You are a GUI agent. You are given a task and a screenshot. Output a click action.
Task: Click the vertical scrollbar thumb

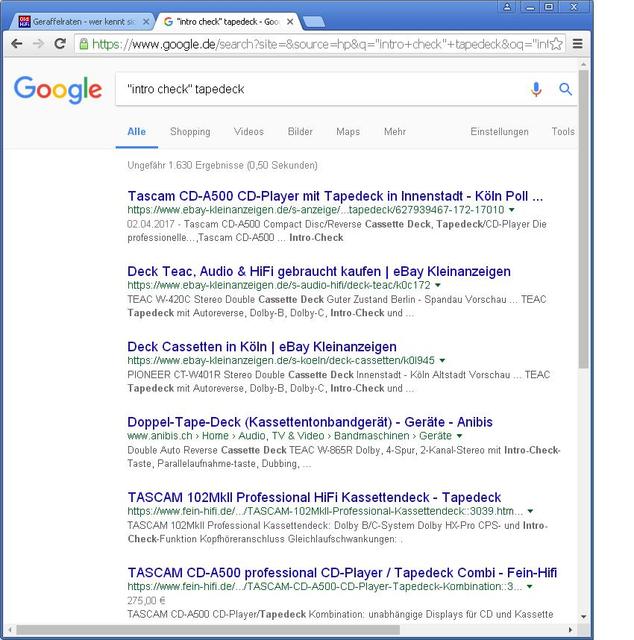point(583,219)
